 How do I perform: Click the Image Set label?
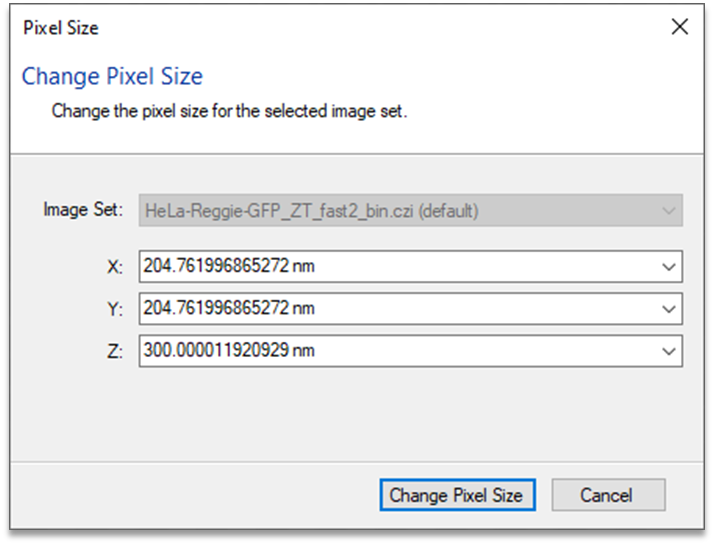(83, 210)
